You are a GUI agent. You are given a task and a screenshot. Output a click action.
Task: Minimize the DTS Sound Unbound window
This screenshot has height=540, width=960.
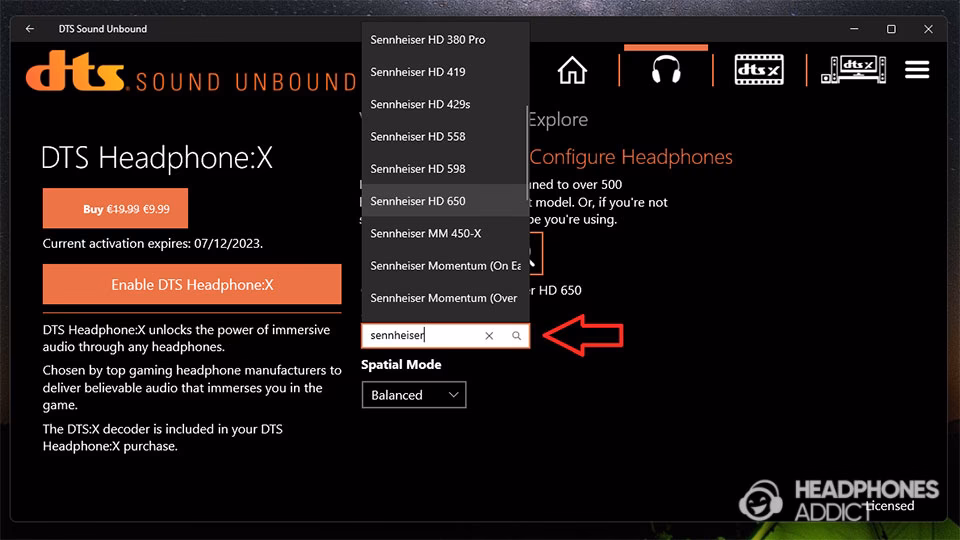point(854,29)
